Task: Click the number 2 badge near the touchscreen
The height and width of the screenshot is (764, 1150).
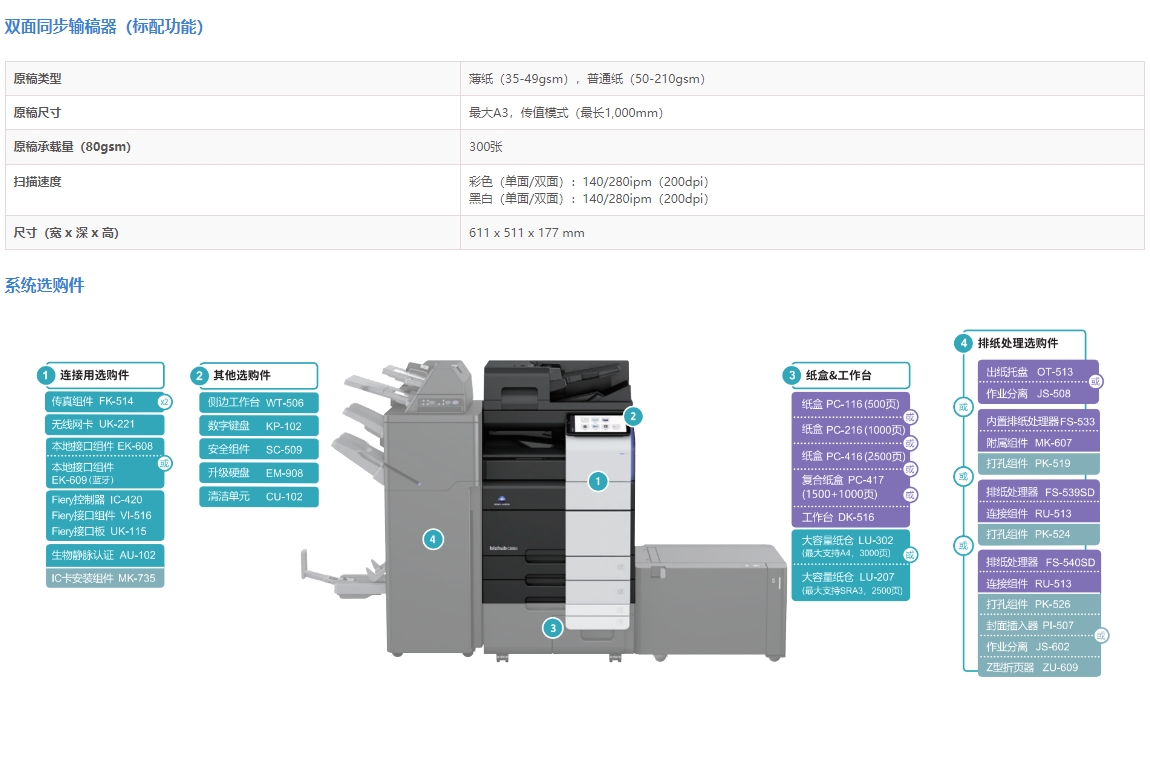Action: [632, 416]
